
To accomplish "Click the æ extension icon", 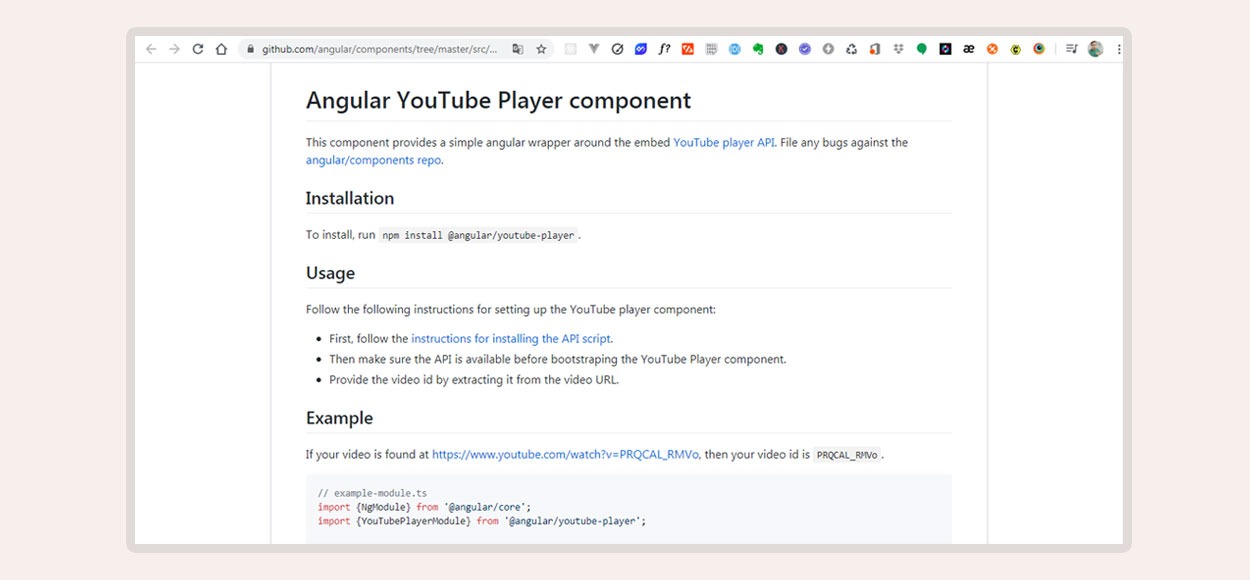I will pyautogui.click(x=968, y=48).
